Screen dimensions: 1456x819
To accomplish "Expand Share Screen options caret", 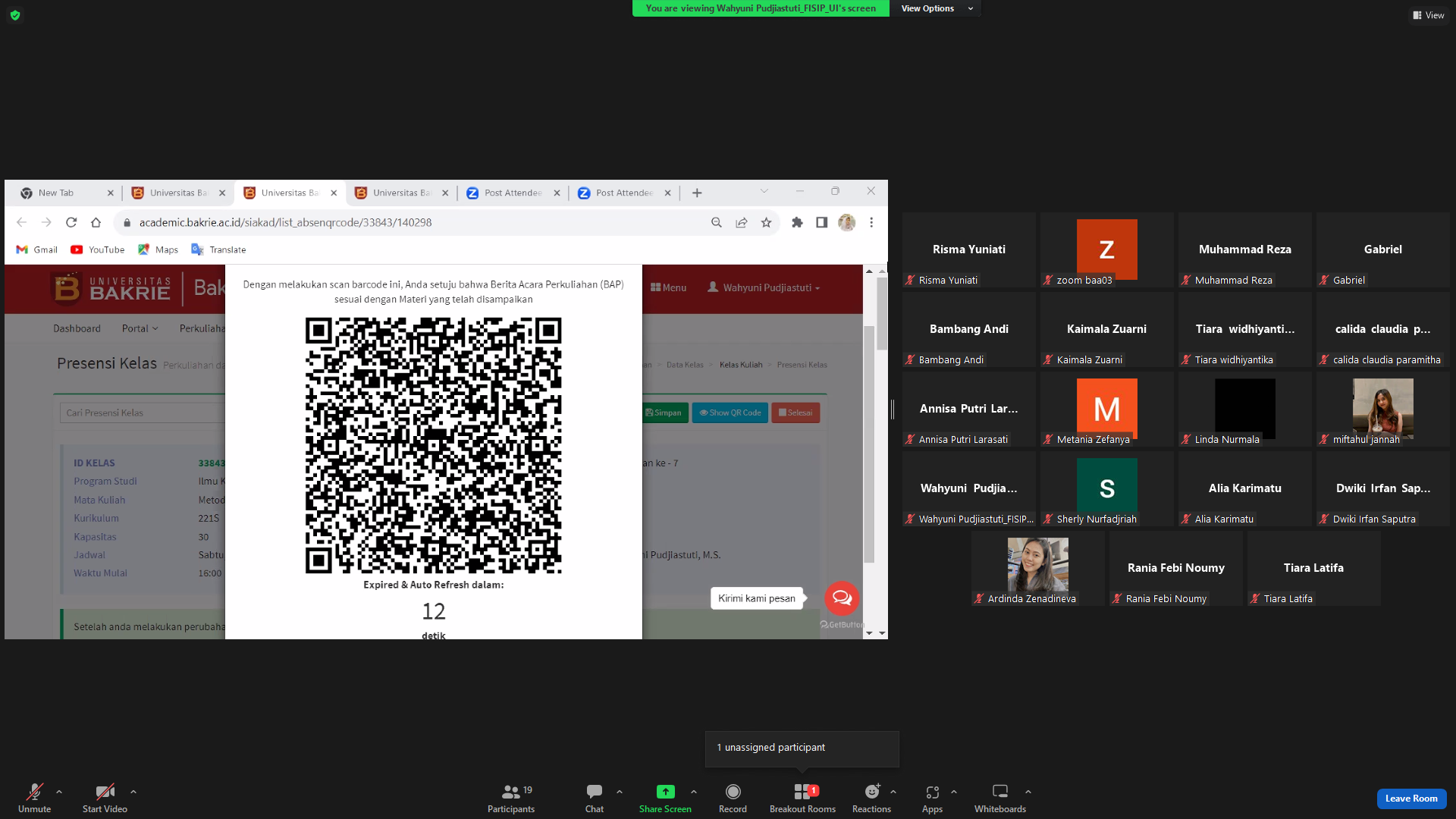I will [694, 792].
